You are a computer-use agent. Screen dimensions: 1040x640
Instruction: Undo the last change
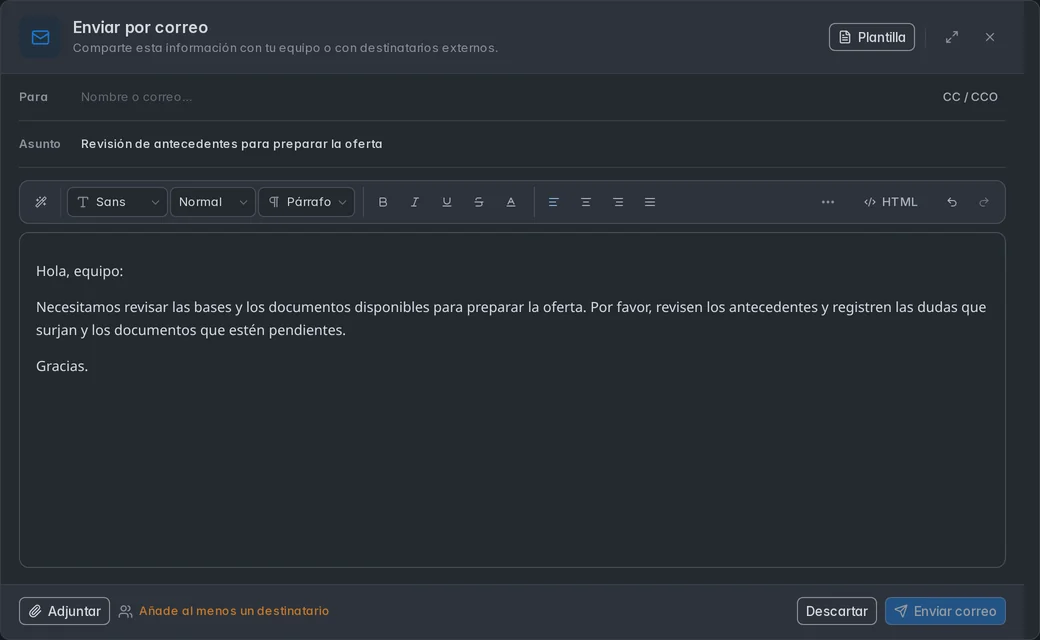[952, 202]
